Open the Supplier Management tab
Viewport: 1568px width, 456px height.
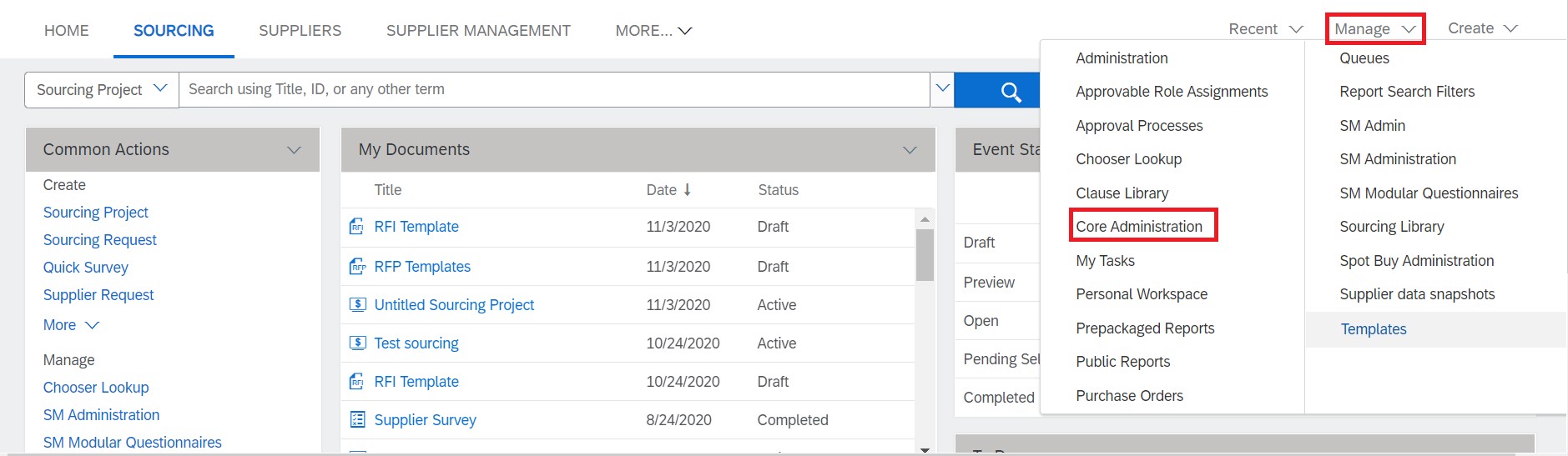tap(478, 31)
